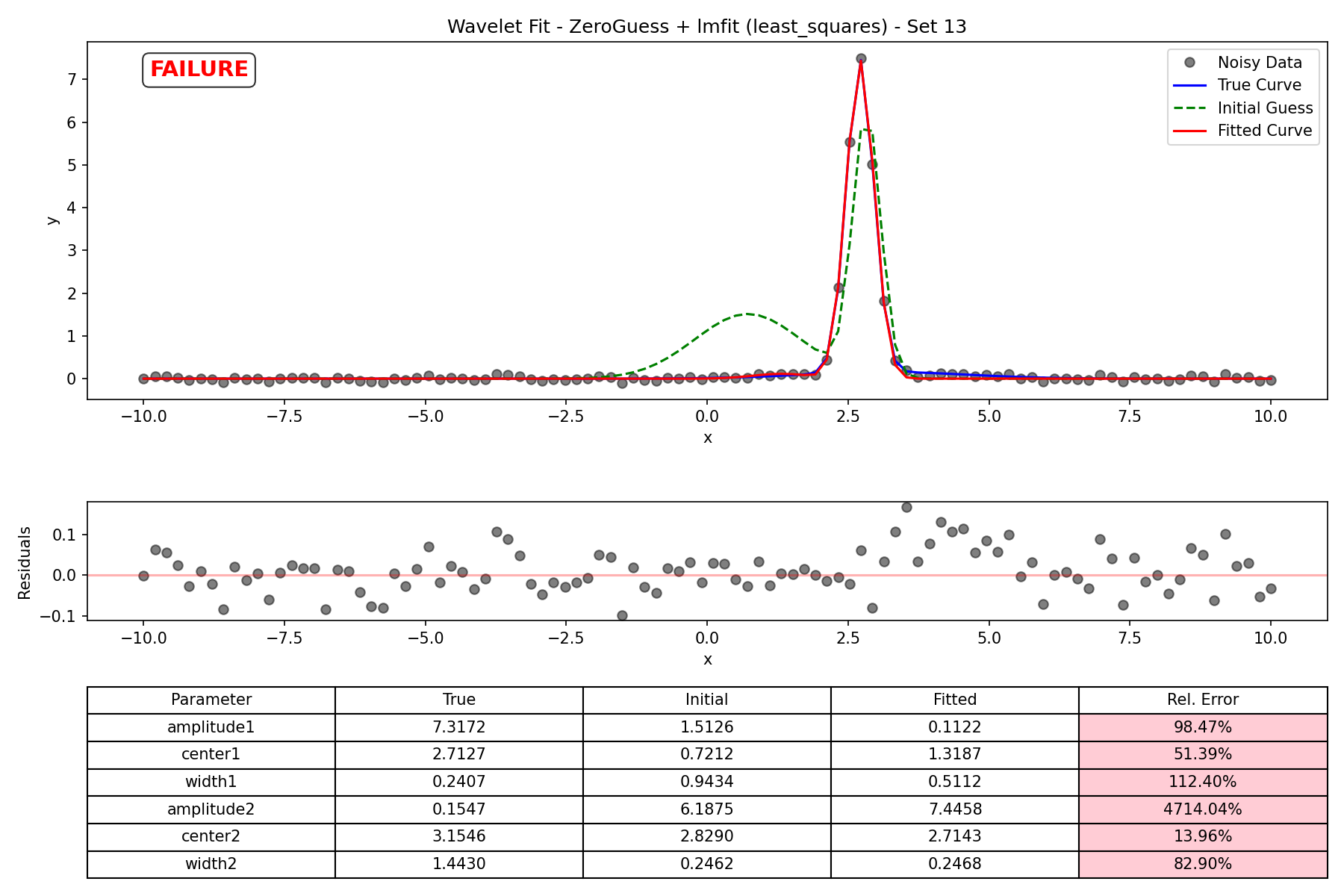The image size is (1344, 896).
Task: Click the 'Residuals' y-axis label
Action: click(25, 562)
